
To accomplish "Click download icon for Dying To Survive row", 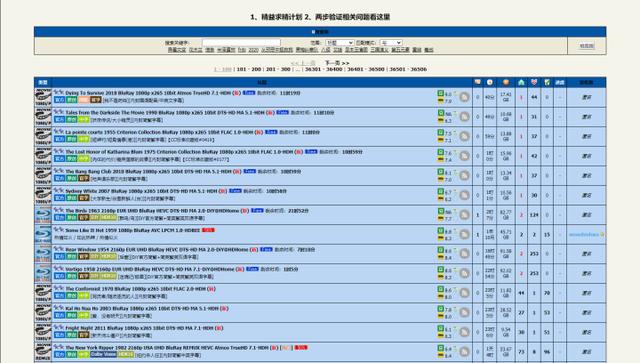I will (x=464, y=97).
